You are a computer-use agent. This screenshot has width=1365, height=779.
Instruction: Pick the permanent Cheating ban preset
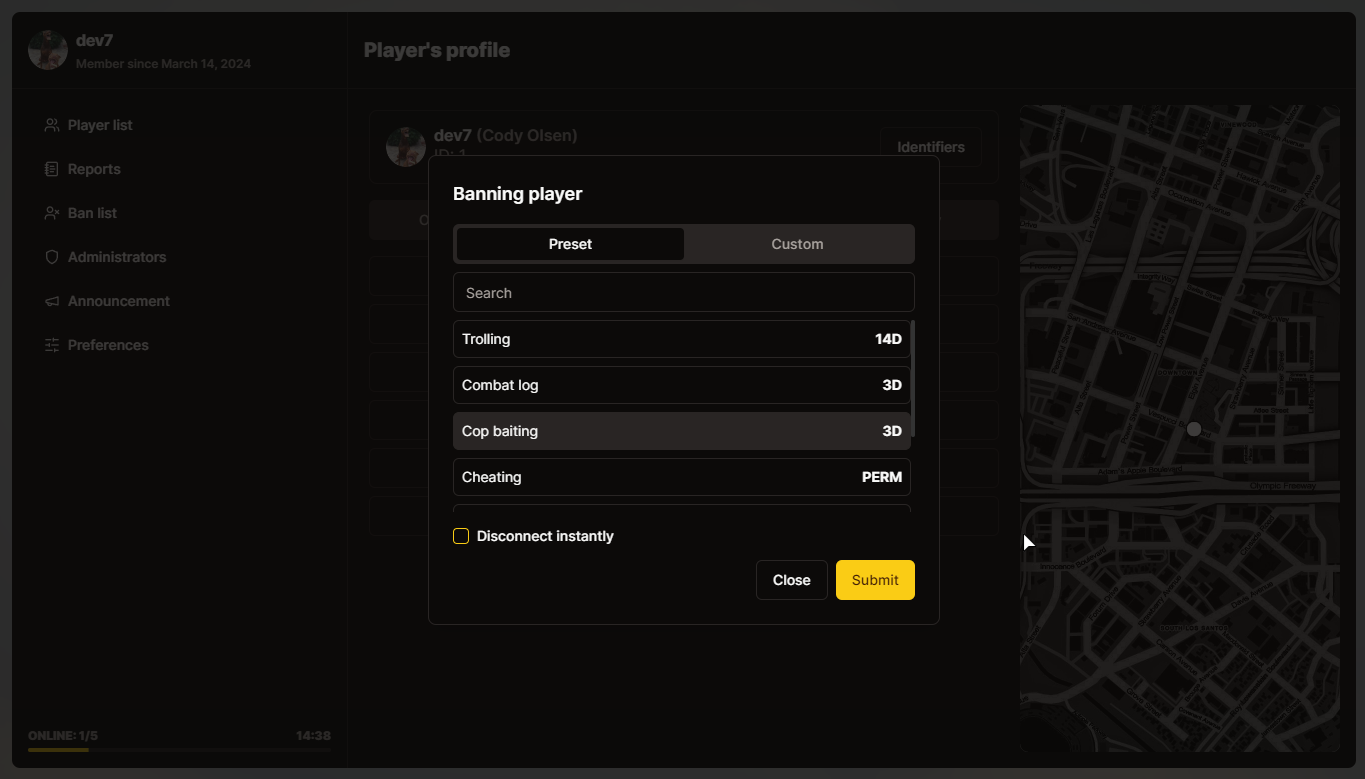681,477
